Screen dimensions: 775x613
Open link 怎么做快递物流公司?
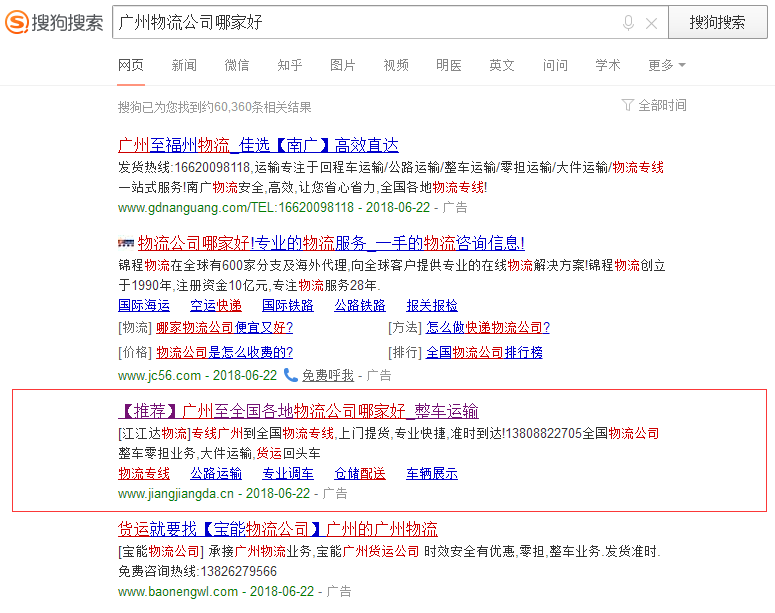point(488,327)
